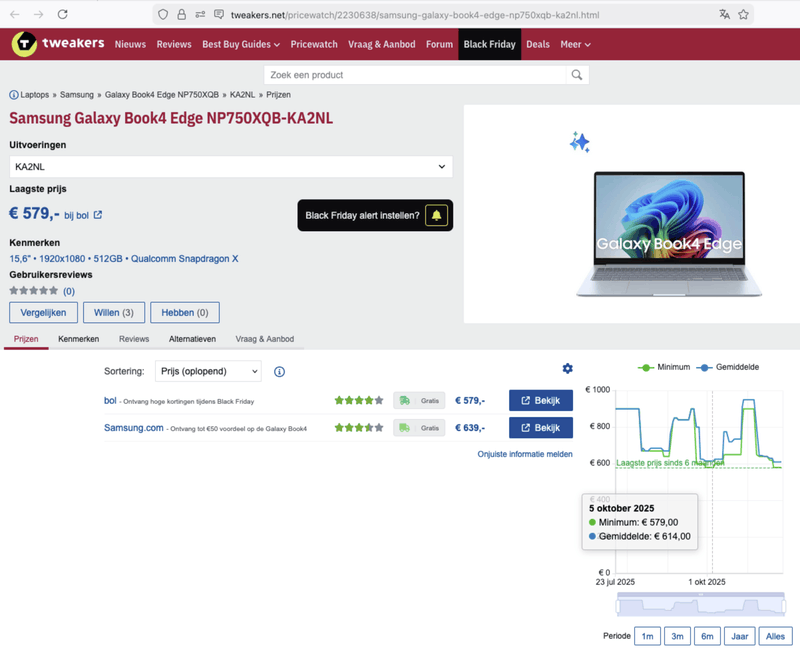Set chart period to Alles

pyautogui.click(x=775, y=636)
